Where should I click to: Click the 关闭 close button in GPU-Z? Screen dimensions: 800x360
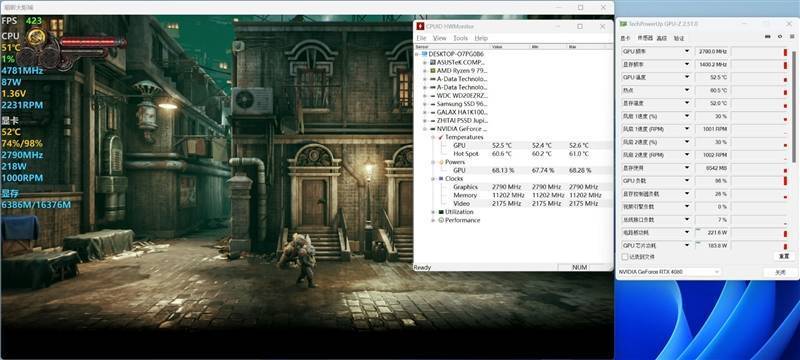(781, 273)
